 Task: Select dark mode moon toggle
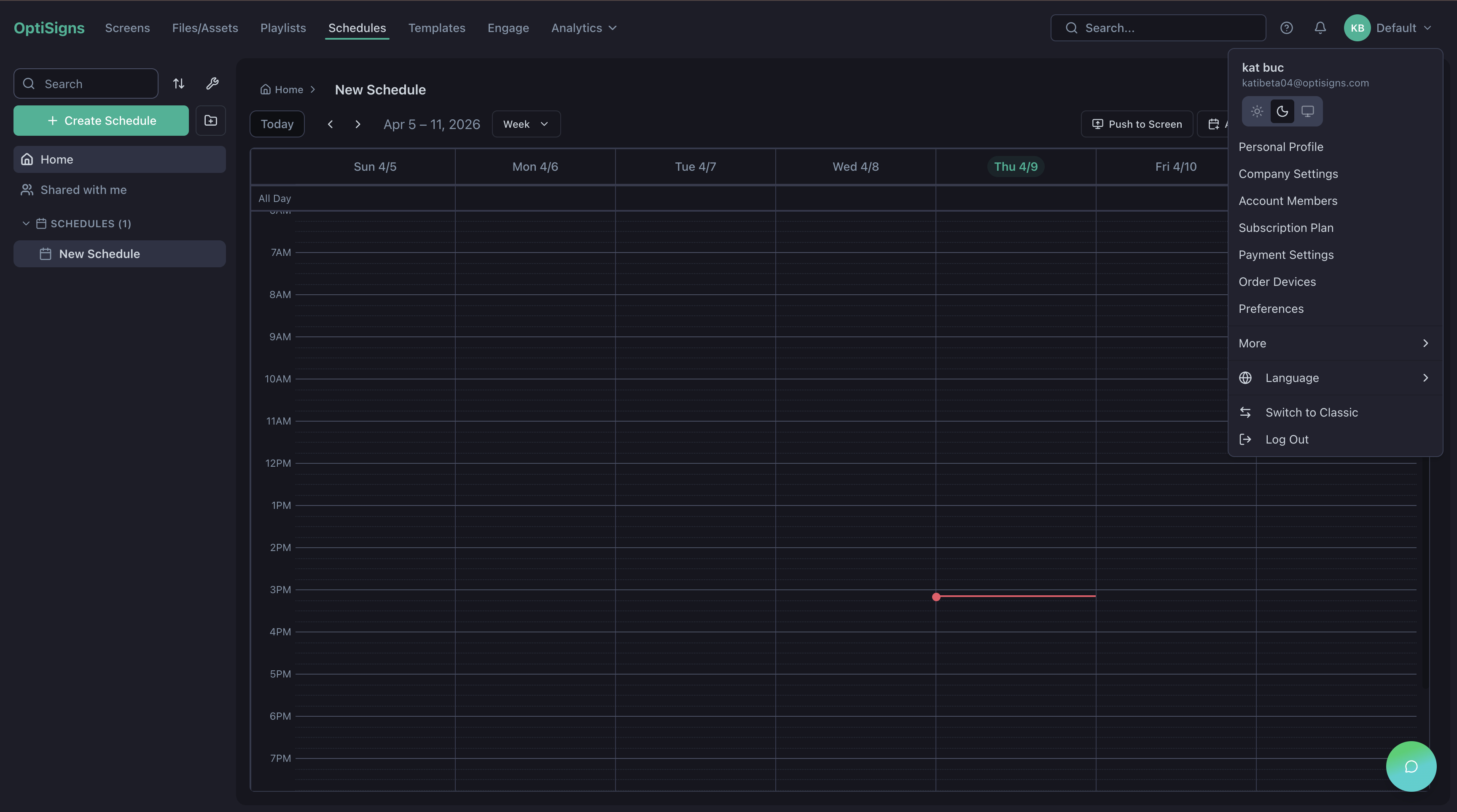tap(1282, 111)
